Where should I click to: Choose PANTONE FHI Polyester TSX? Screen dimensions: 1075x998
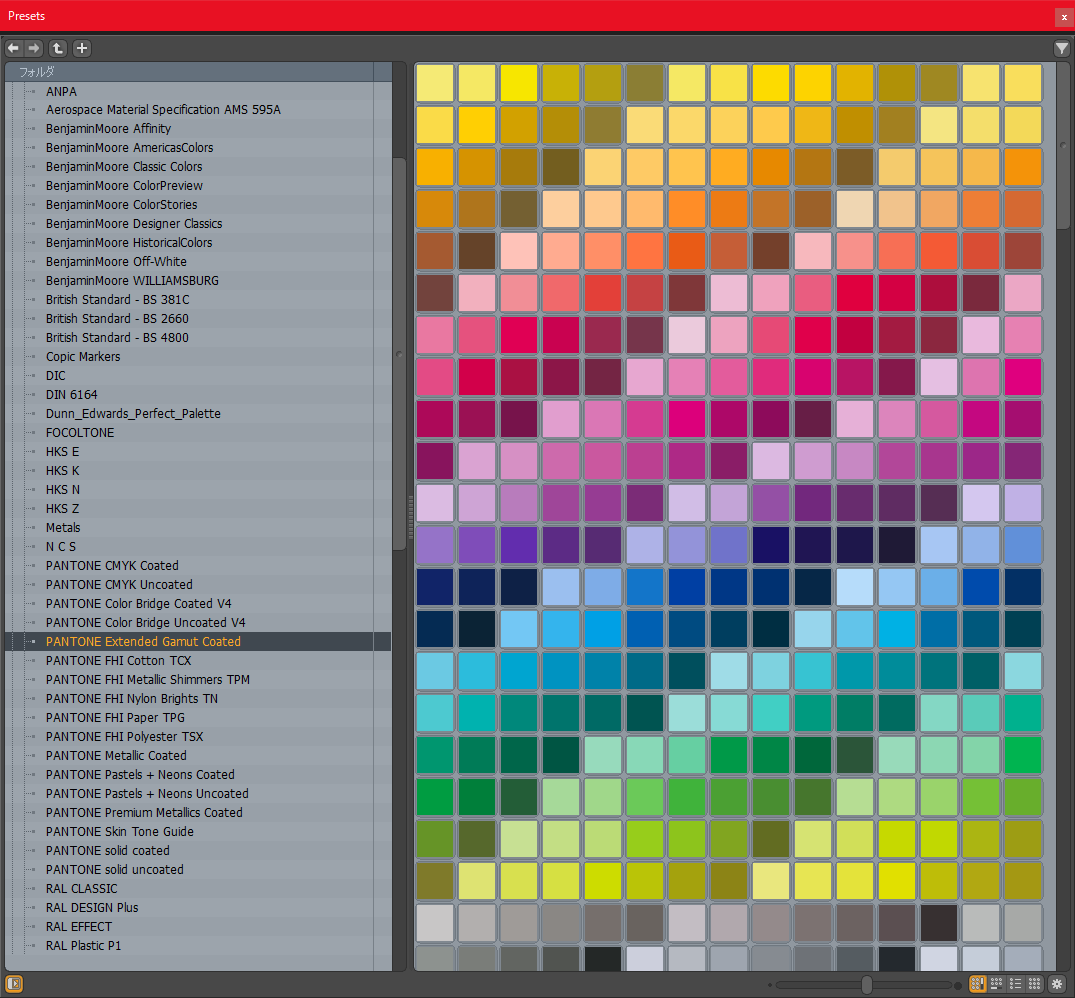pyautogui.click(x=124, y=736)
